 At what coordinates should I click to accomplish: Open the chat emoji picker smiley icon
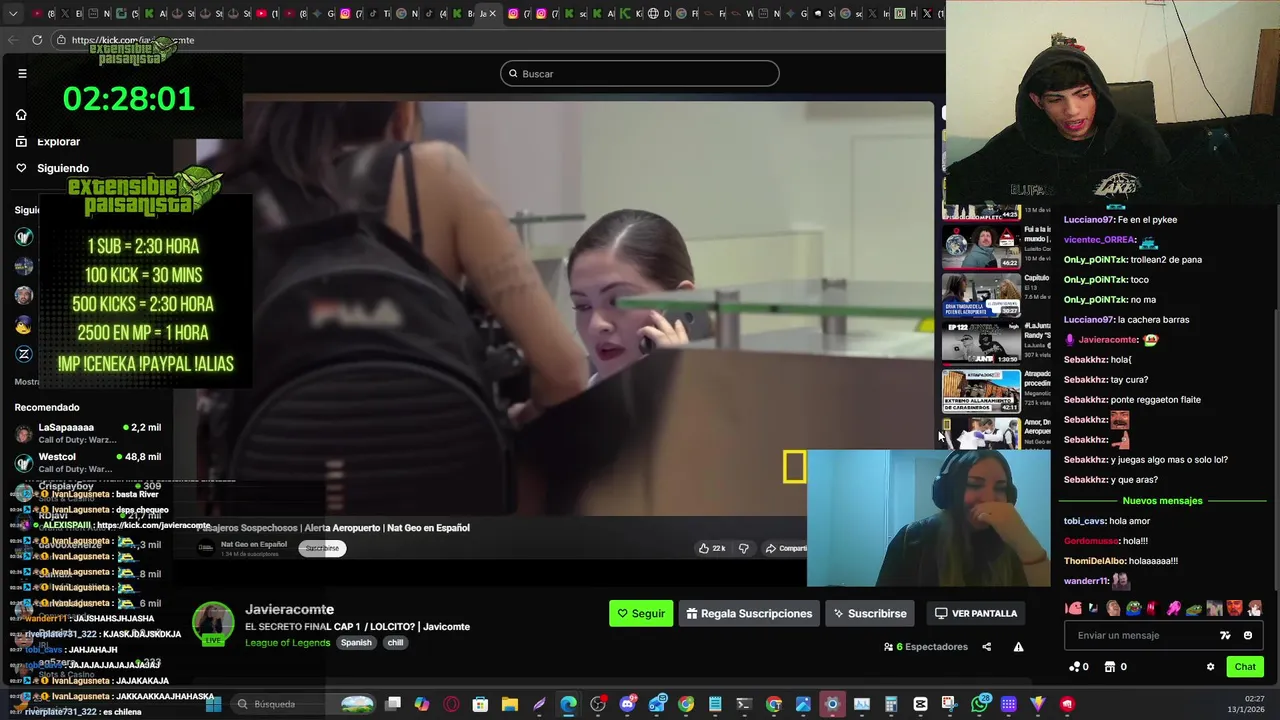(1248, 635)
